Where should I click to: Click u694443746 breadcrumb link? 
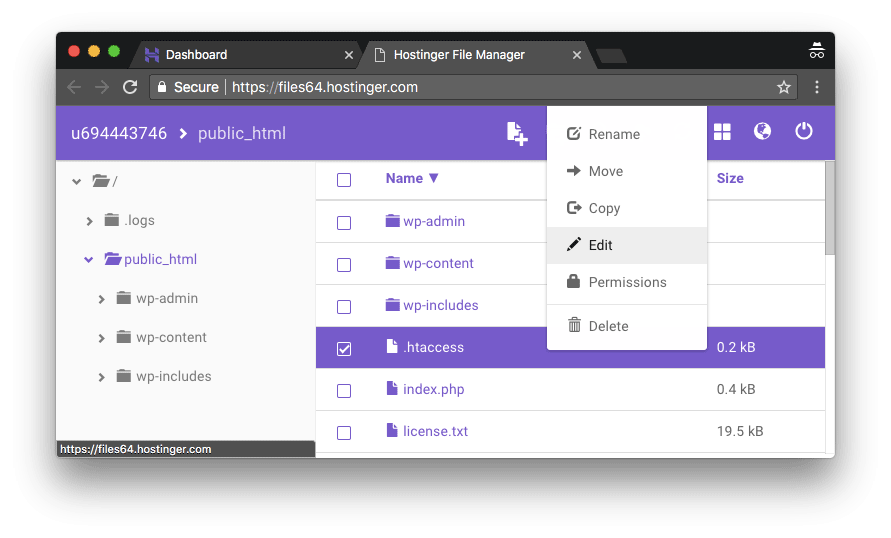[x=119, y=133]
